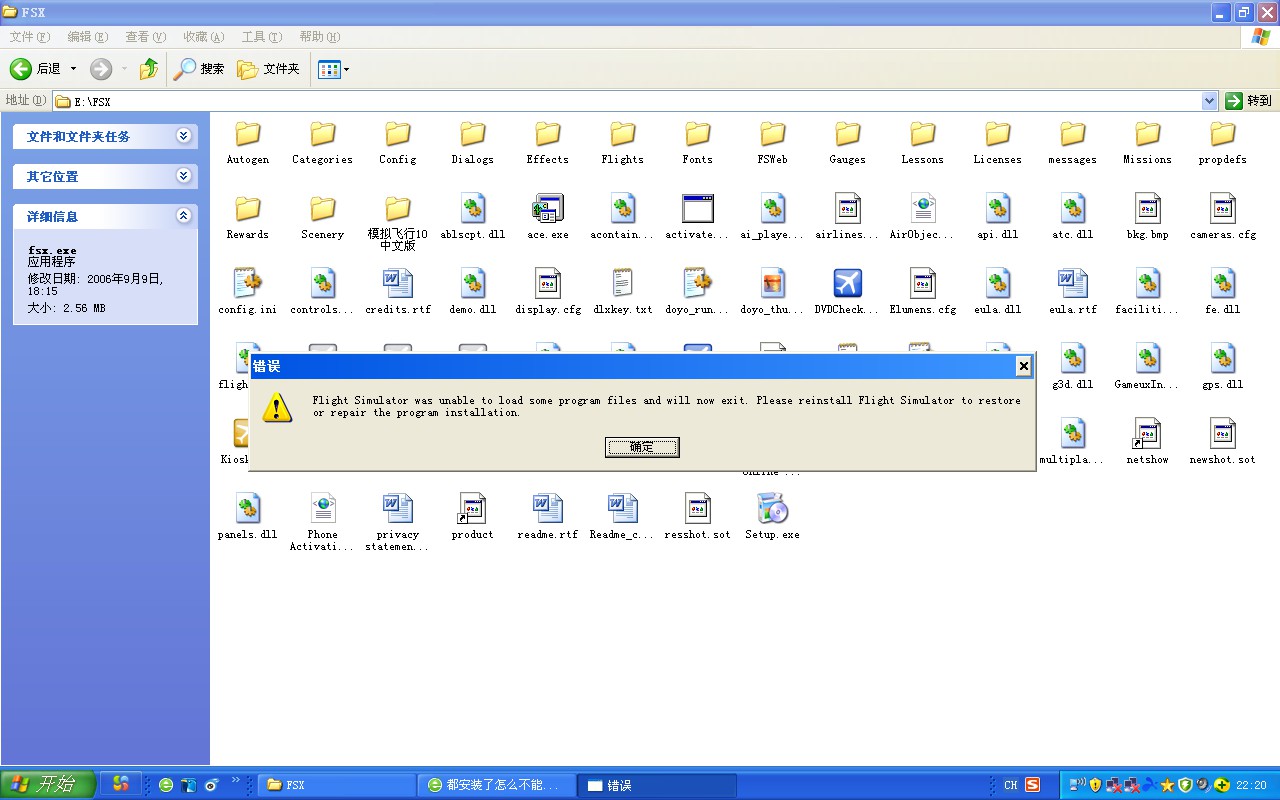Click the 确定 button in error dialog
The width and height of the screenshot is (1280, 800).
[642, 447]
